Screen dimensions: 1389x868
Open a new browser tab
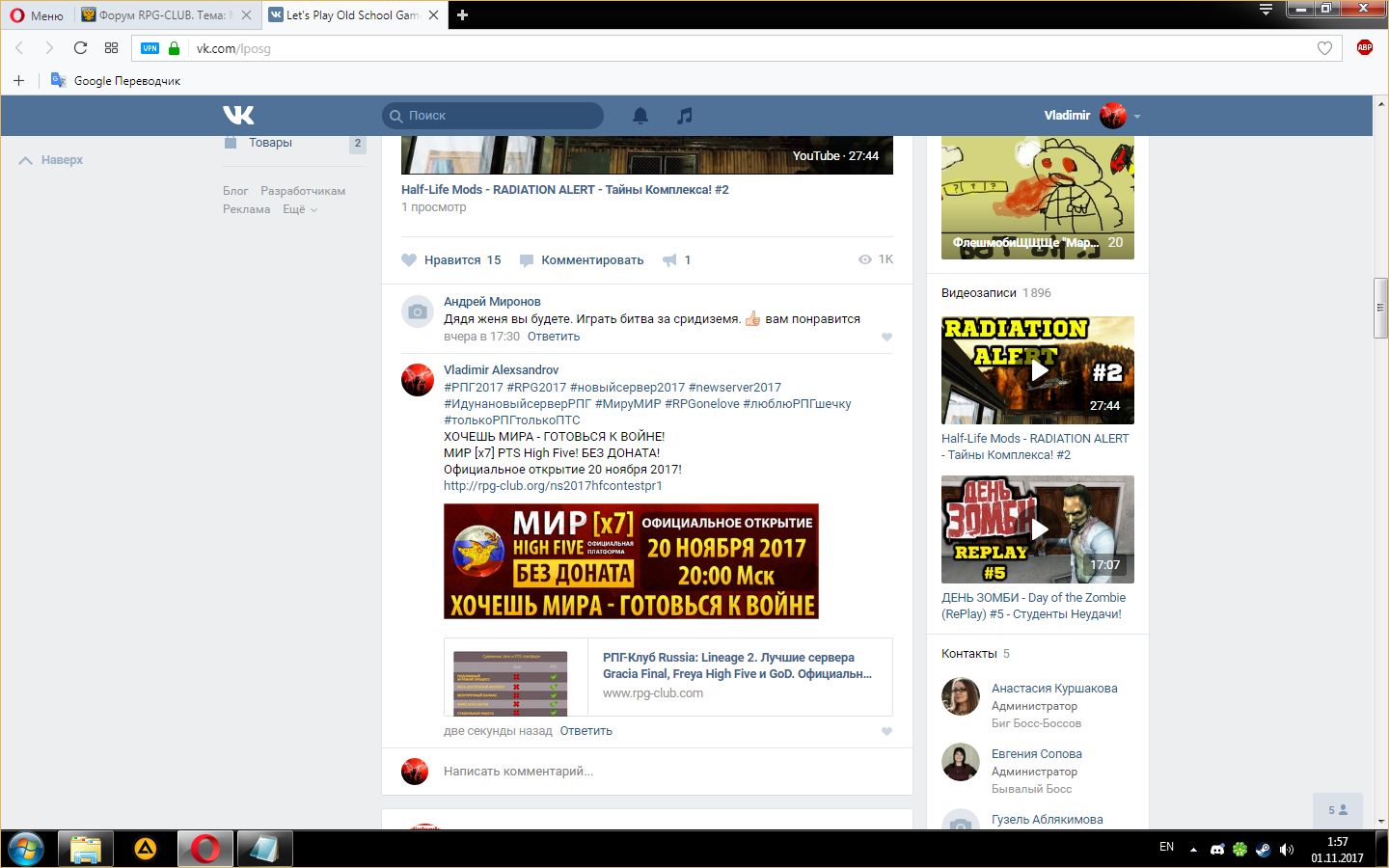pyautogui.click(x=462, y=15)
